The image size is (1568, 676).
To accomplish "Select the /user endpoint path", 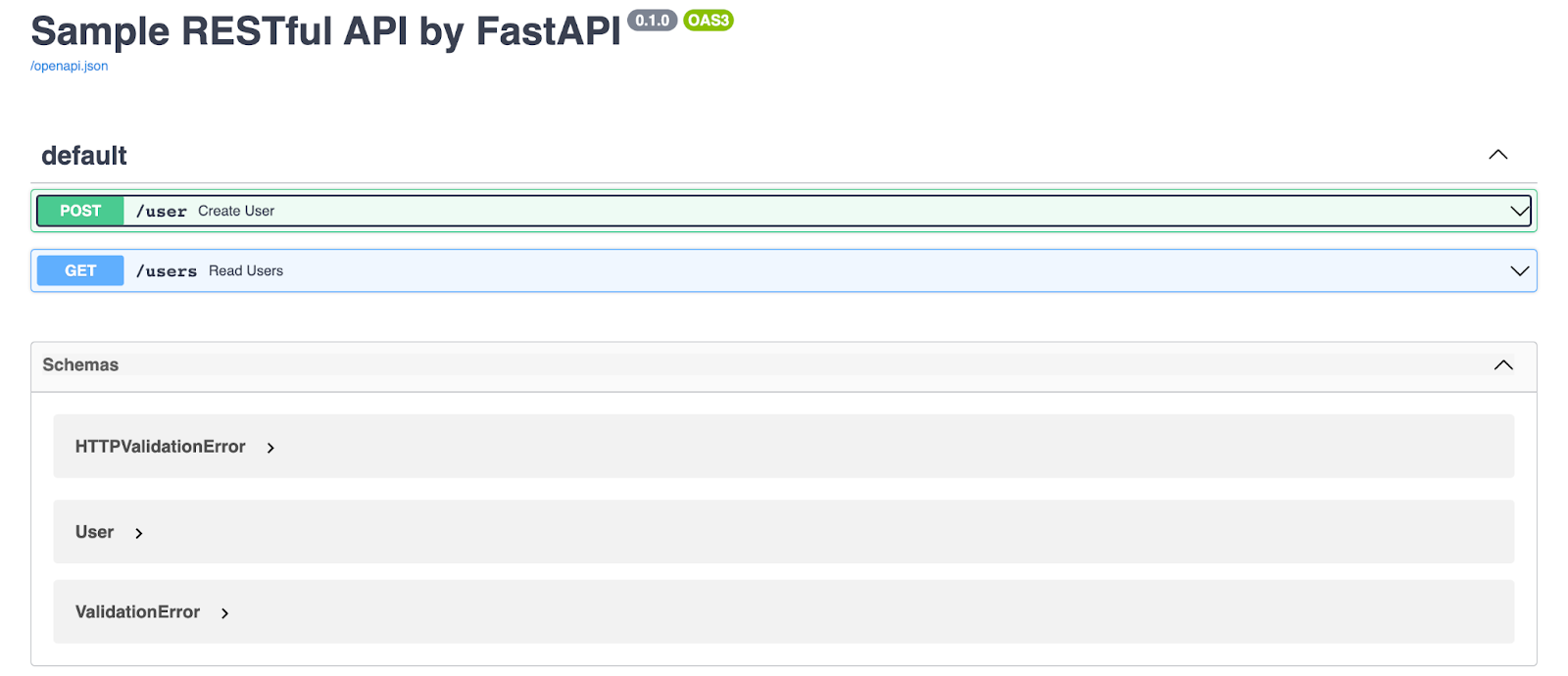I will [162, 212].
